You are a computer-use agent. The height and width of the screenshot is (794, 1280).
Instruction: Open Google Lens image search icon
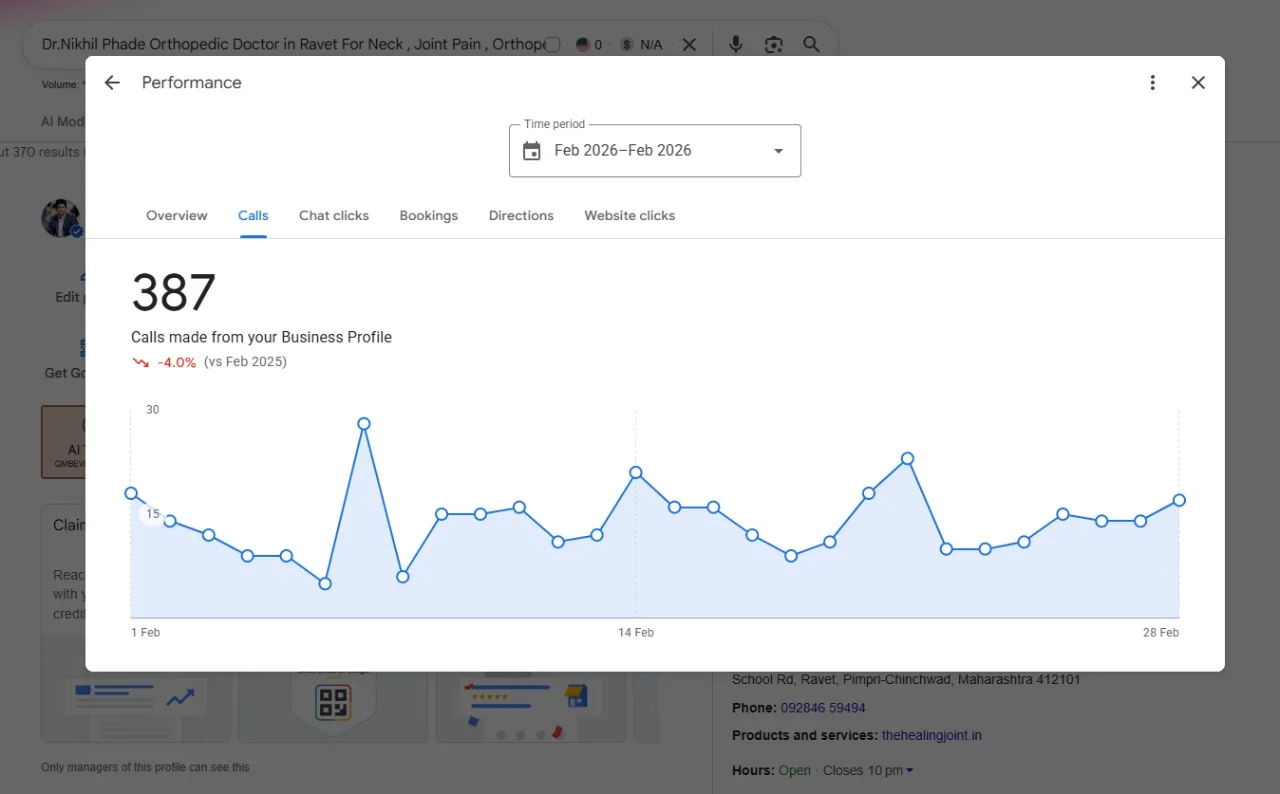[773, 45]
